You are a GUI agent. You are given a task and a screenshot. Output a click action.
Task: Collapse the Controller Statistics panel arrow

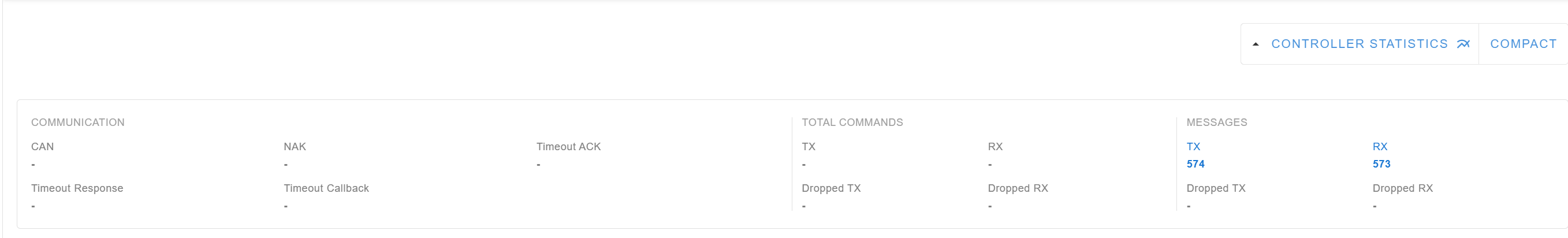(1255, 44)
